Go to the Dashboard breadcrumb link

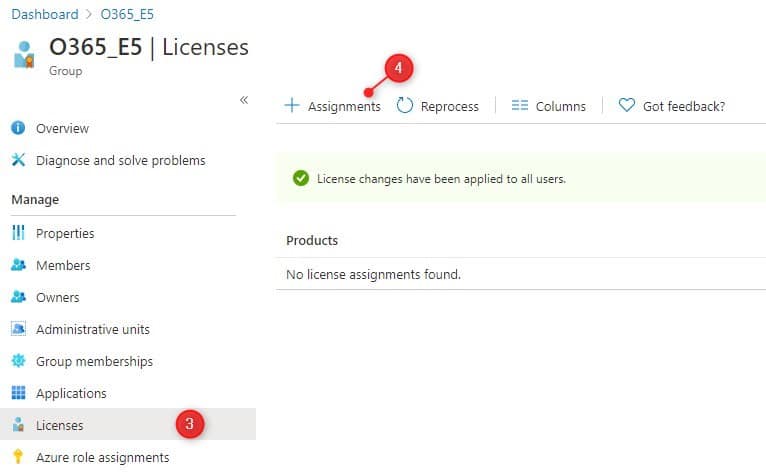(x=44, y=14)
